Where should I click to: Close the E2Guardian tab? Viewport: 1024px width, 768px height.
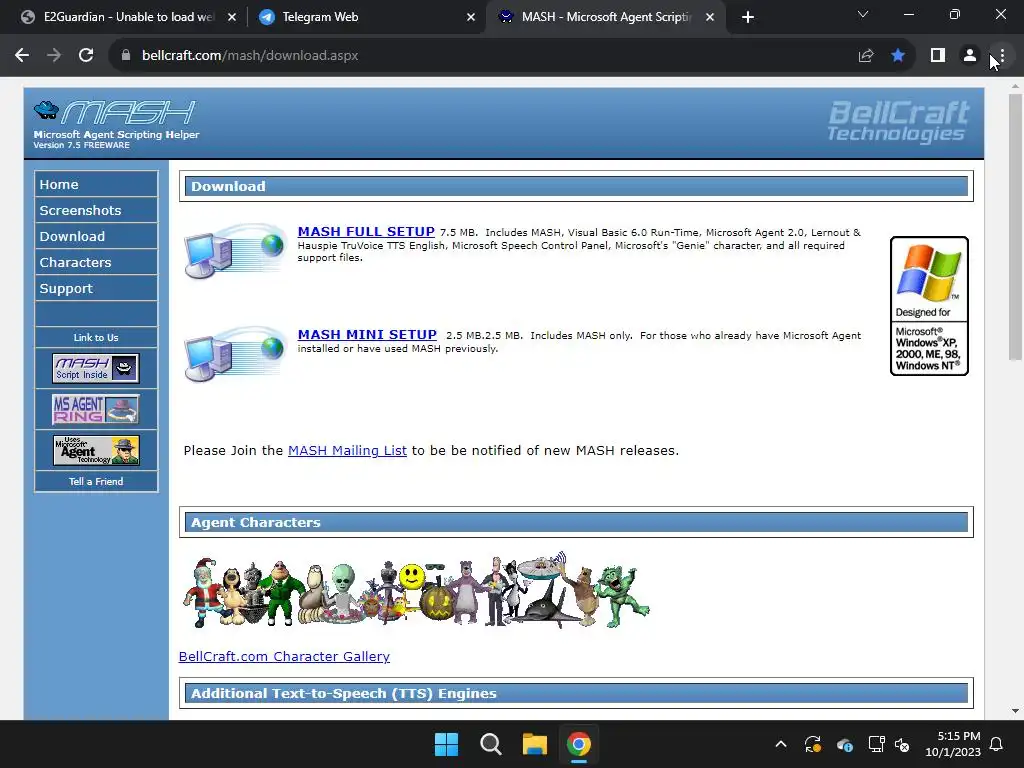click(232, 18)
